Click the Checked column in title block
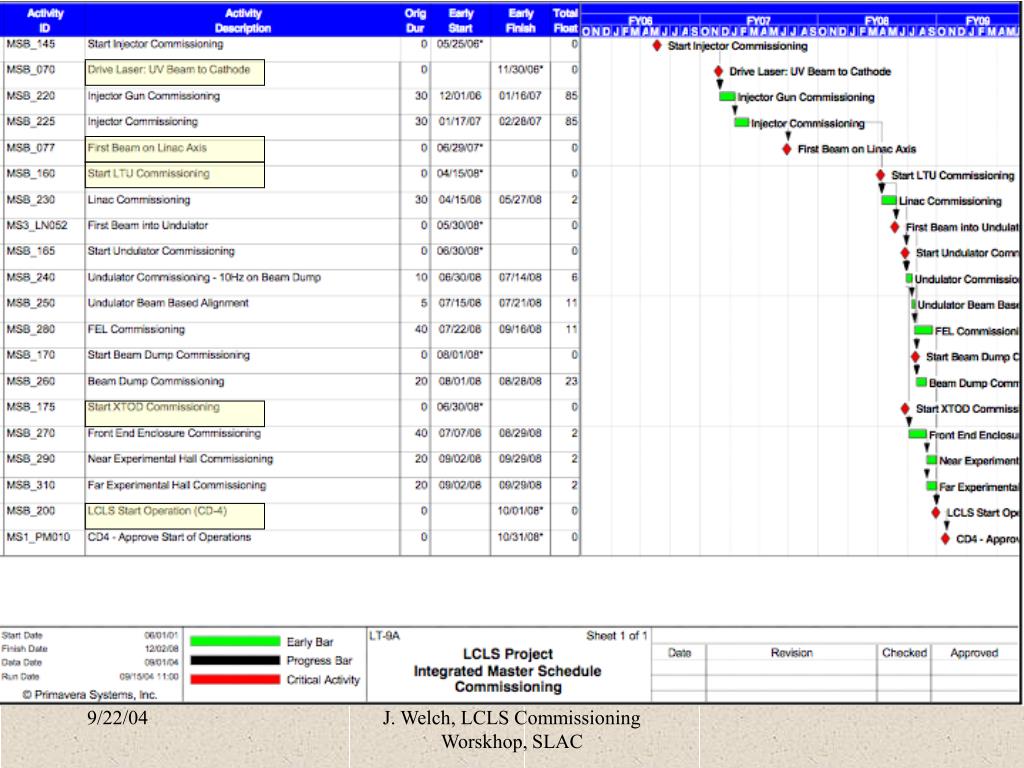 [904, 652]
